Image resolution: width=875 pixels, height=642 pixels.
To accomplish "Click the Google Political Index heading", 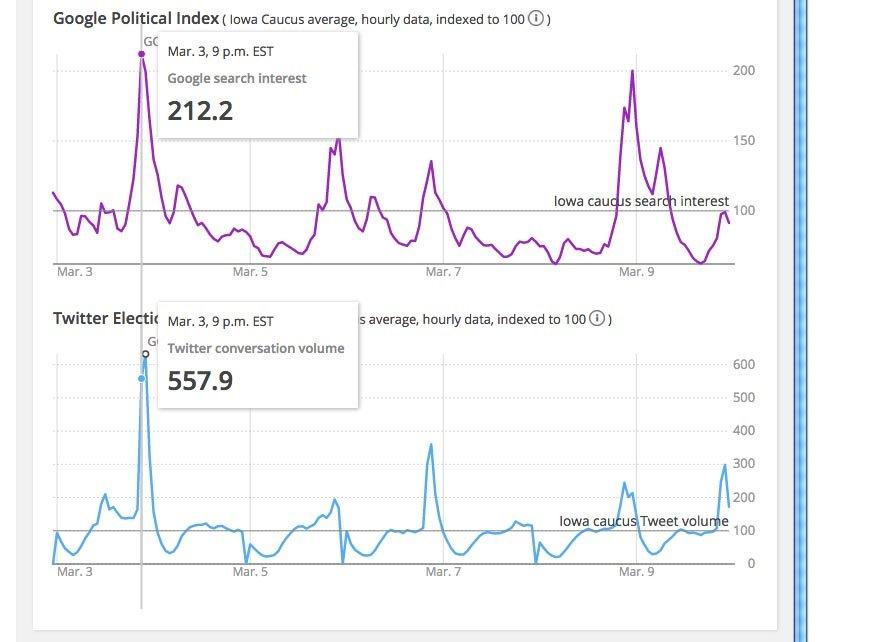I will coord(136,19).
